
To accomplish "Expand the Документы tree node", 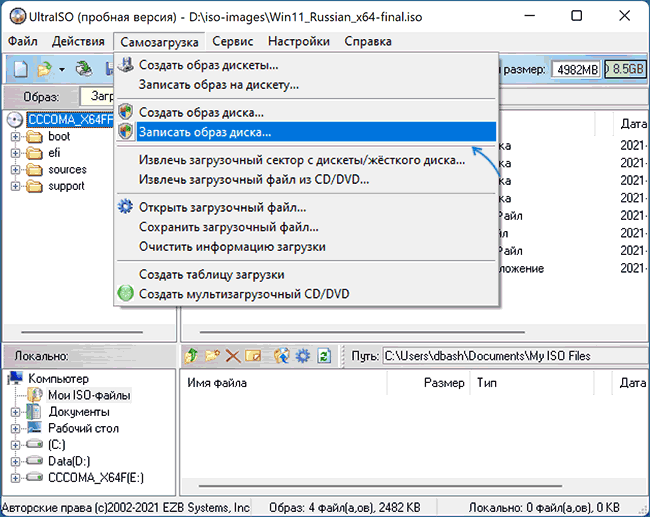I will pyautogui.click(x=15, y=412).
